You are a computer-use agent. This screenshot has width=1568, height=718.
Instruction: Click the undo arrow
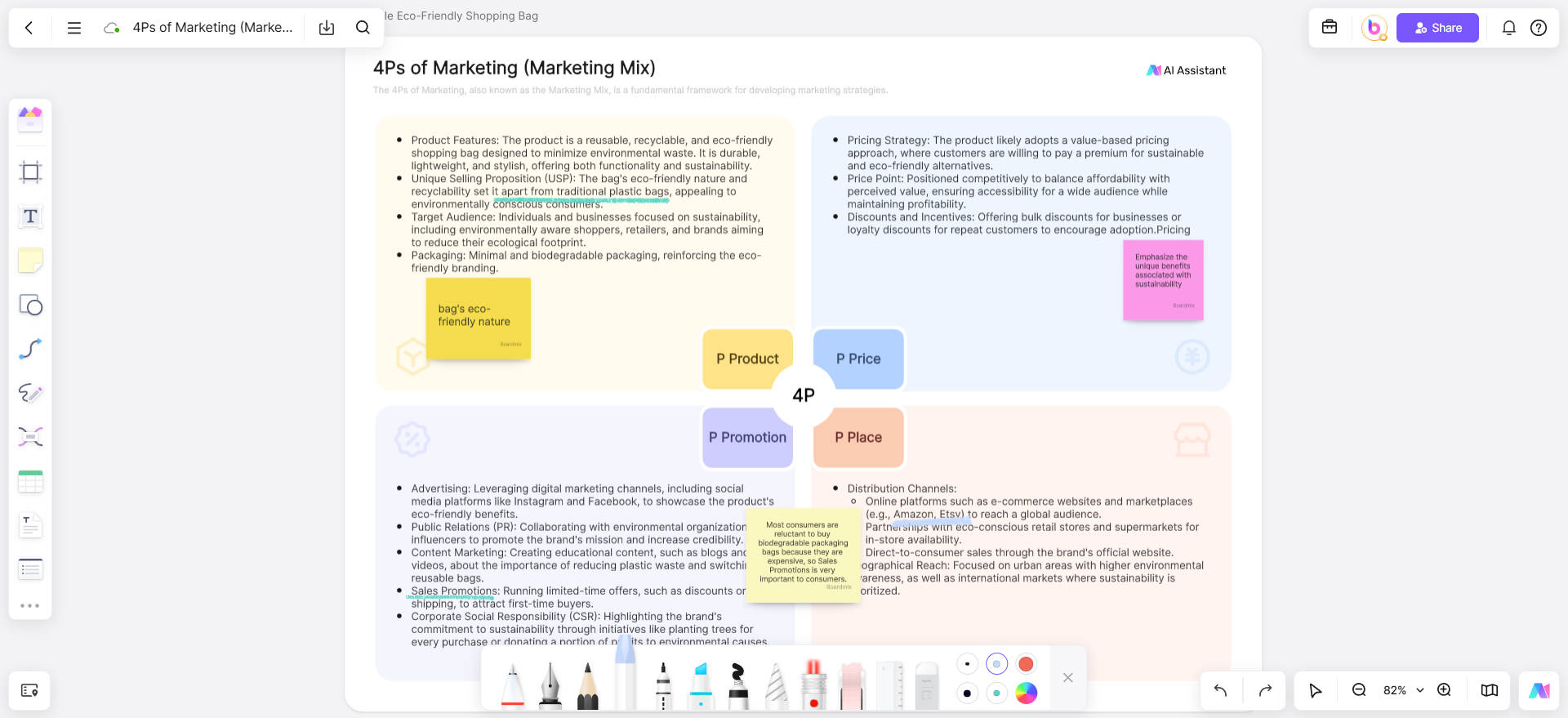pyautogui.click(x=1220, y=690)
